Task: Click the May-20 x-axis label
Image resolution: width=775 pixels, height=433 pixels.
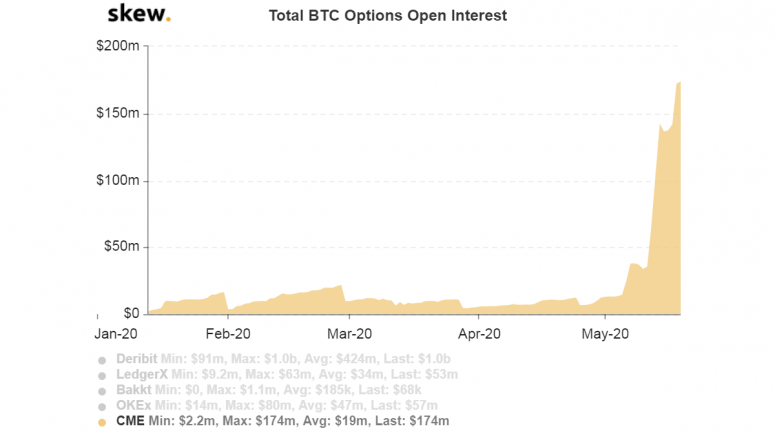Action: click(x=606, y=332)
